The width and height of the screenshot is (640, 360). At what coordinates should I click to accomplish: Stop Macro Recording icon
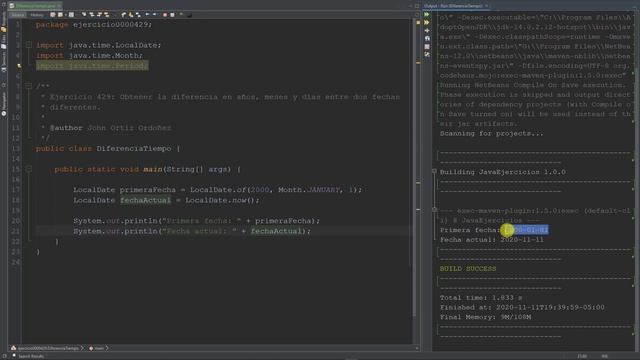click(172, 15)
